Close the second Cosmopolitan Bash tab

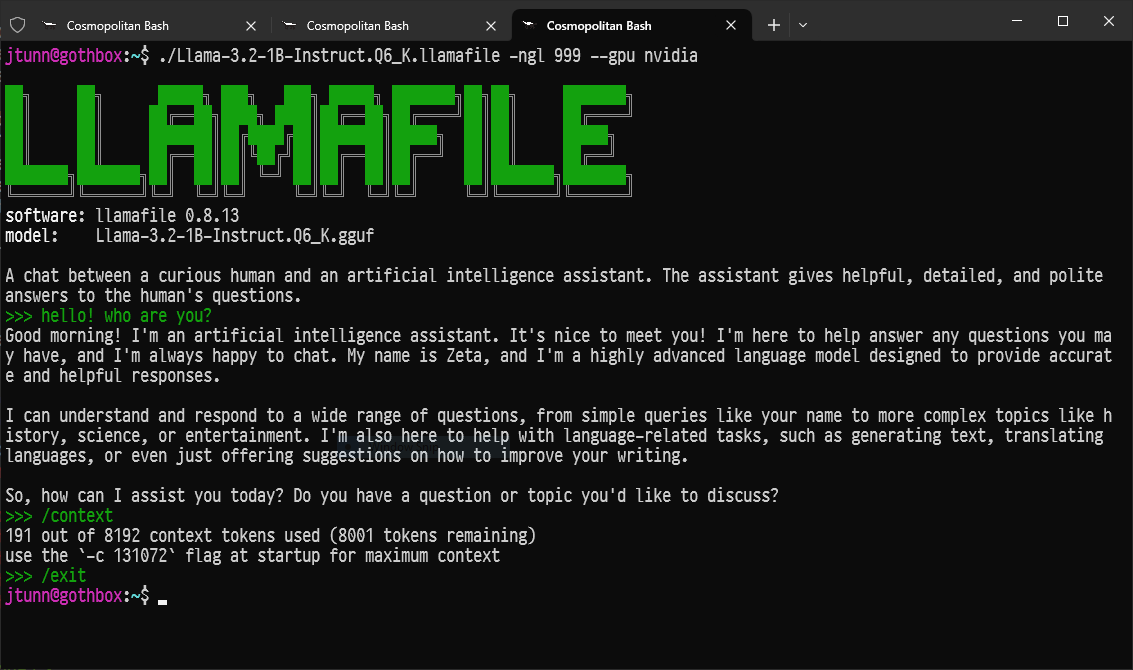coord(490,25)
